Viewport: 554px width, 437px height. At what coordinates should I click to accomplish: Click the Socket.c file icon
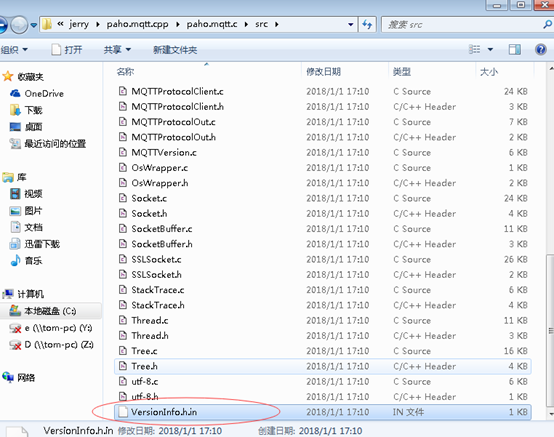[x=123, y=198]
